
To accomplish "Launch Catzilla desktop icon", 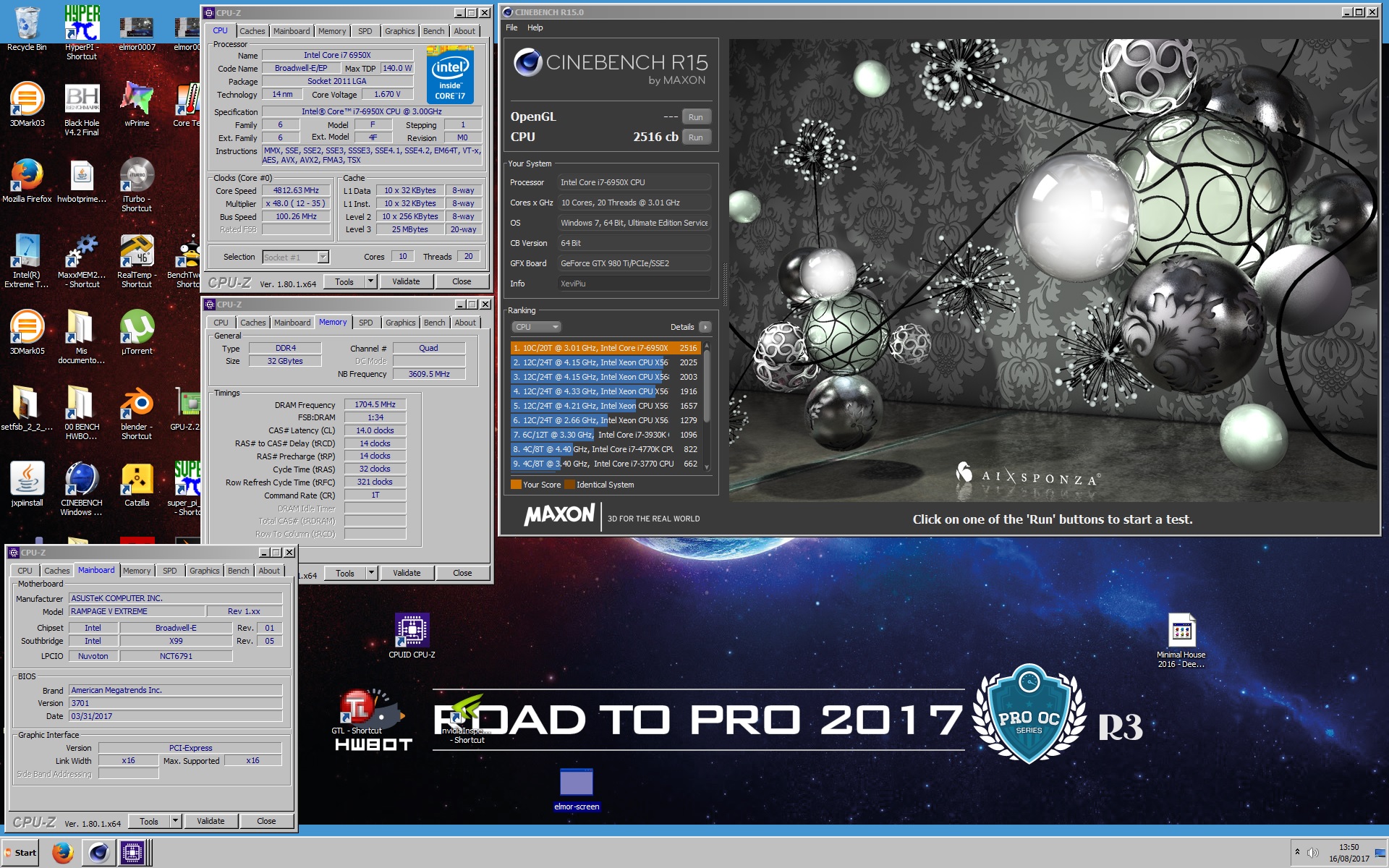I will 137,483.
